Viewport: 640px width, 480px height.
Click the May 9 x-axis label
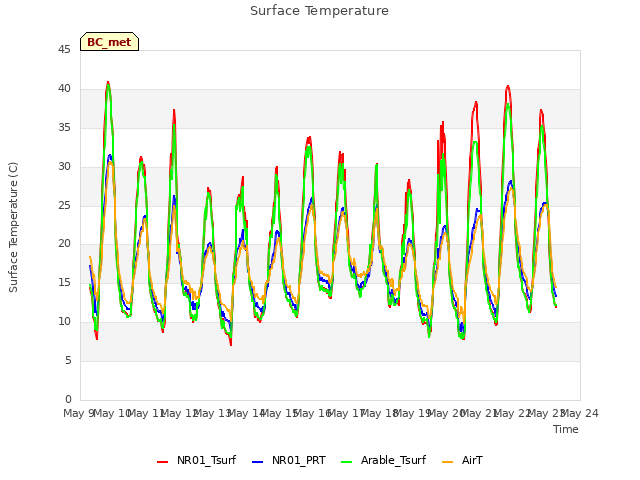click(78, 413)
